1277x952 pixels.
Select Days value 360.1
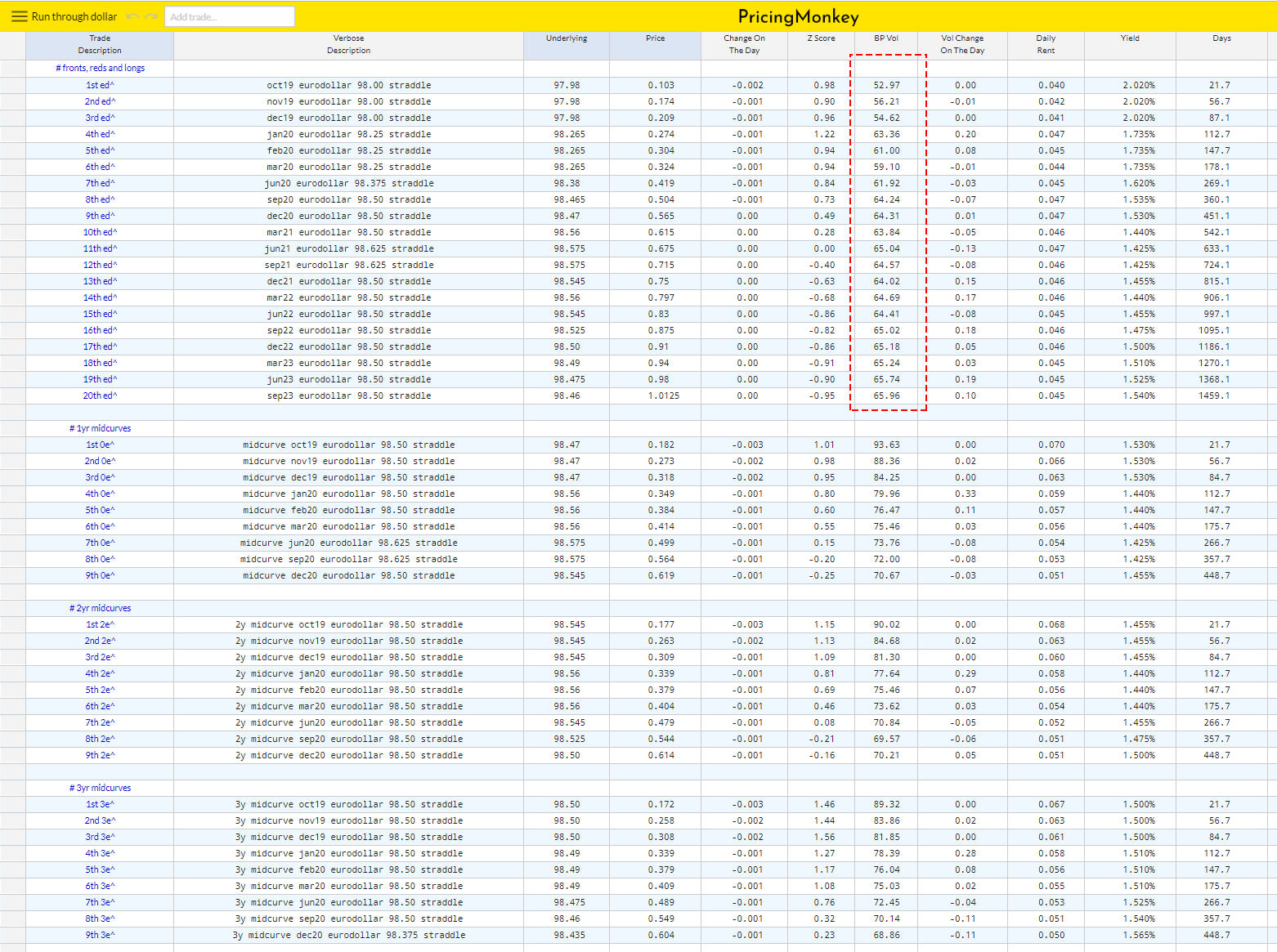[1221, 199]
